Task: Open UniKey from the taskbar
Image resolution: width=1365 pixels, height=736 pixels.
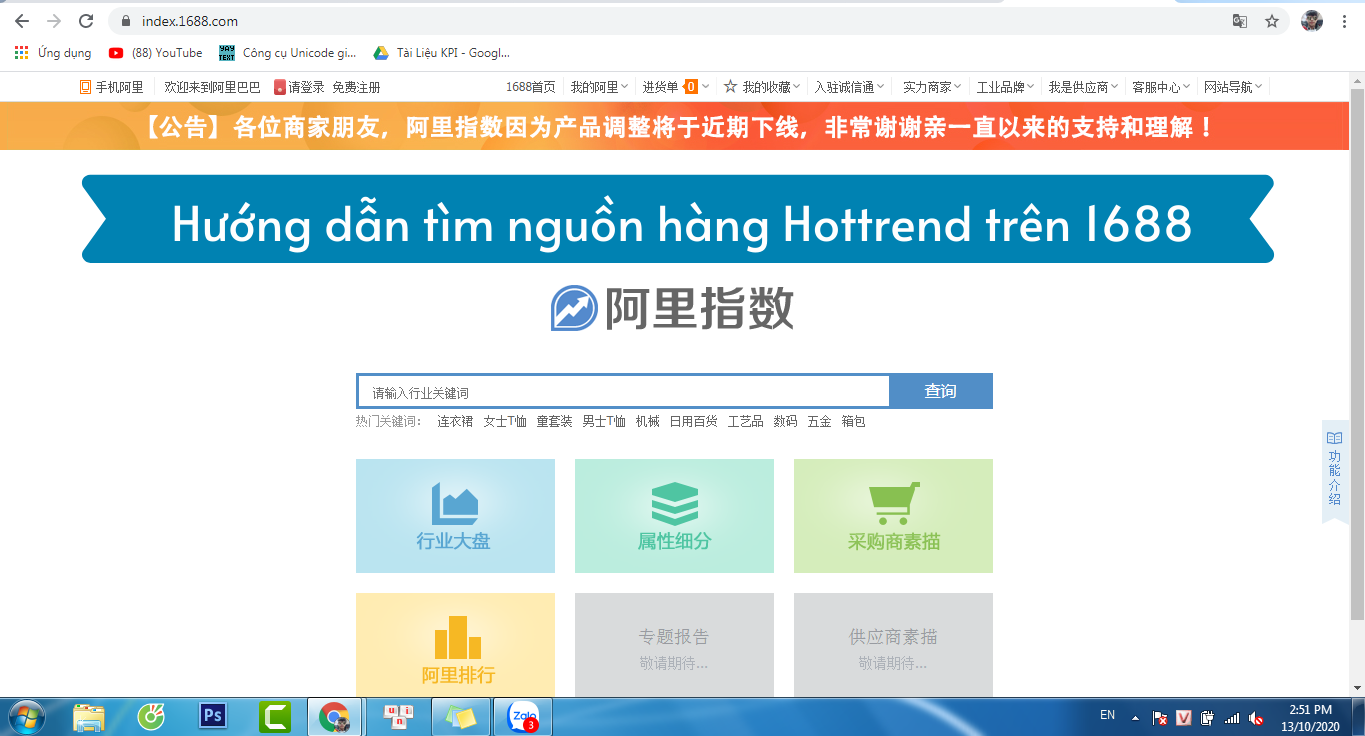Action: point(399,717)
